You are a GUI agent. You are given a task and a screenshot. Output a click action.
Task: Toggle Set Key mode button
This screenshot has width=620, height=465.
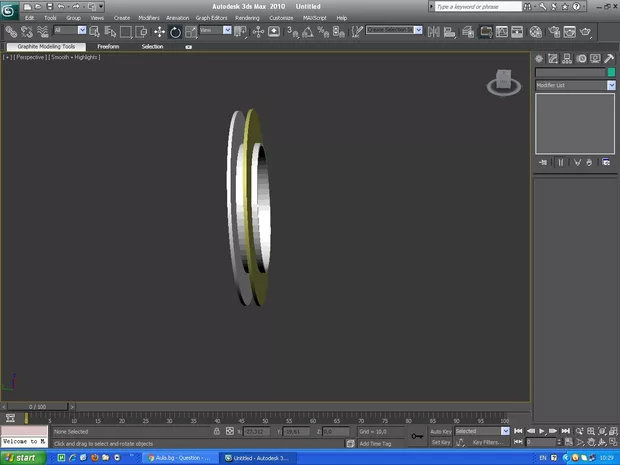441,442
